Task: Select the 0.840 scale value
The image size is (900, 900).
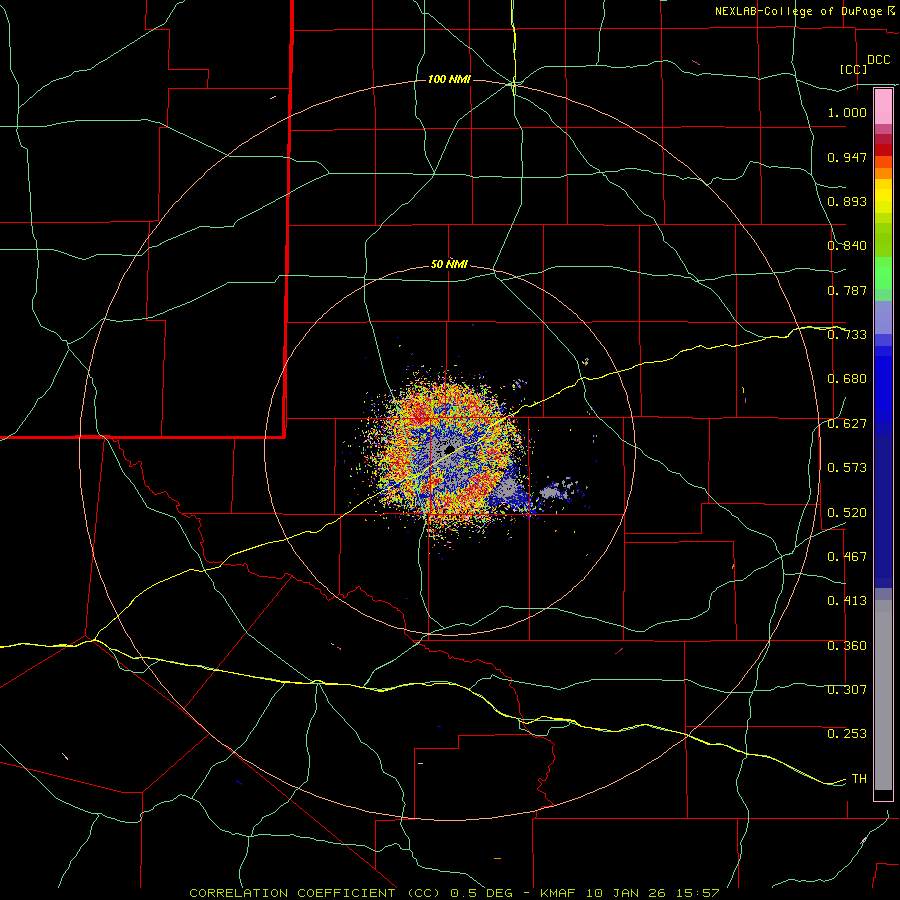Action: pyautogui.click(x=847, y=246)
